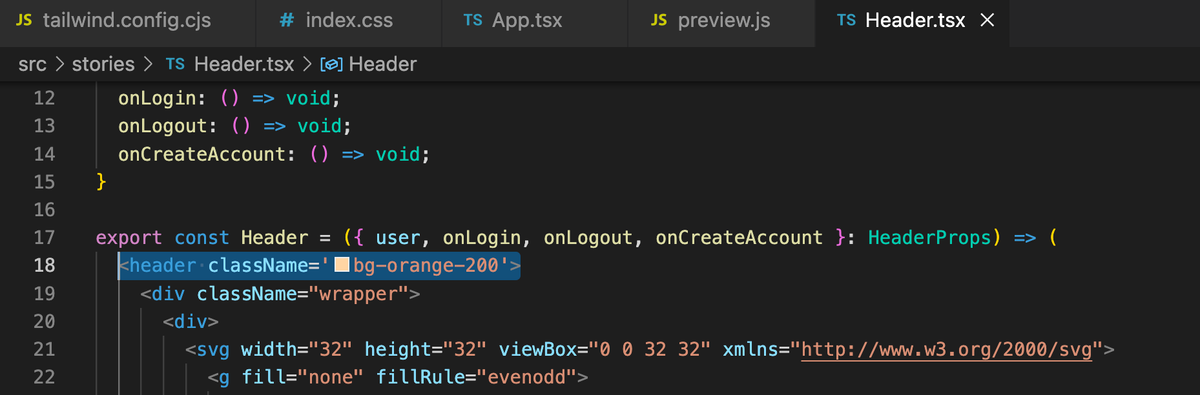Click the header tag name on line 18
Image resolution: width=1200 pixels, height=395 pixels.
tap(162, 266)
